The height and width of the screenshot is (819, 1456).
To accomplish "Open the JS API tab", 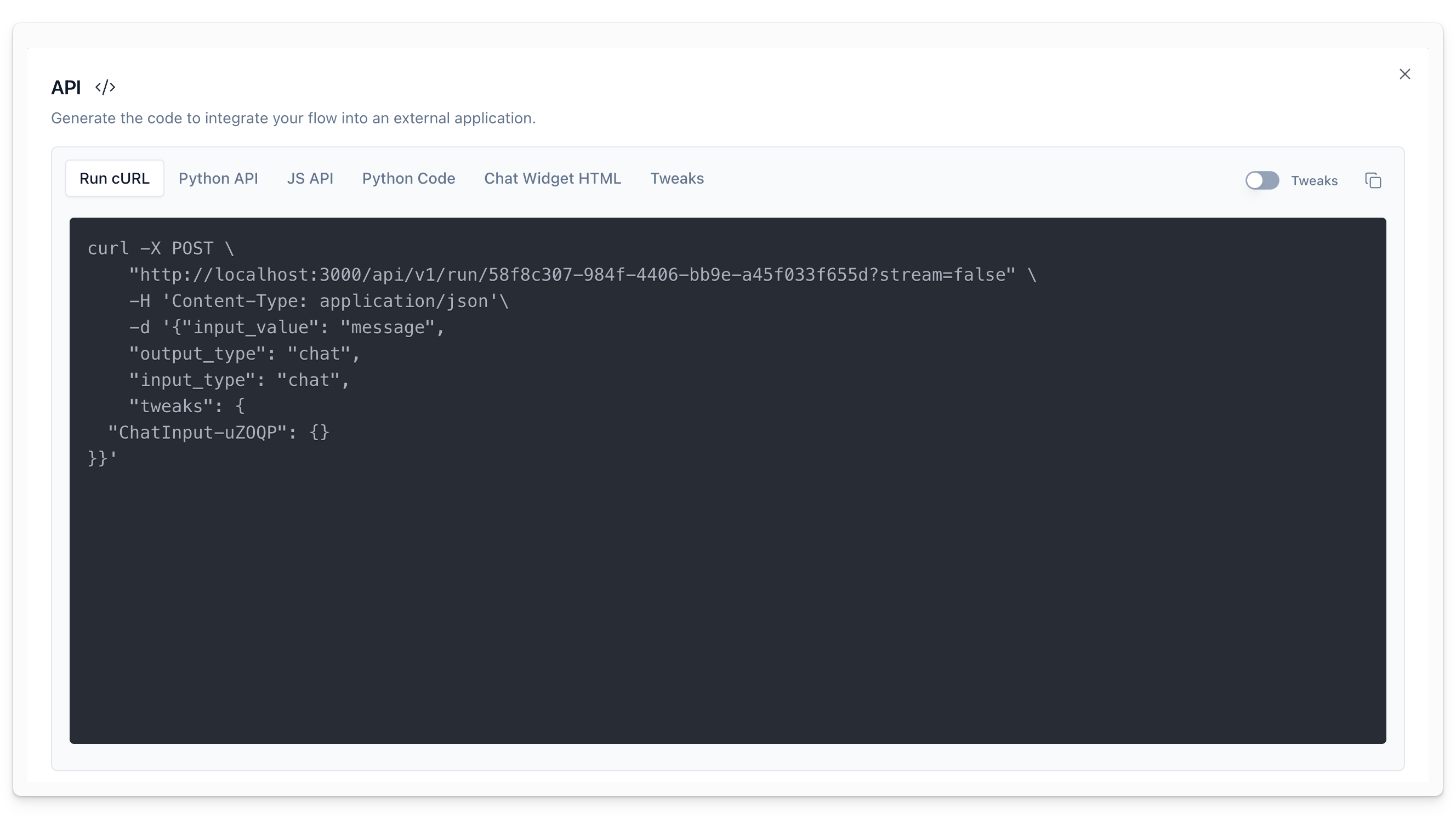I will coord(310,179).
